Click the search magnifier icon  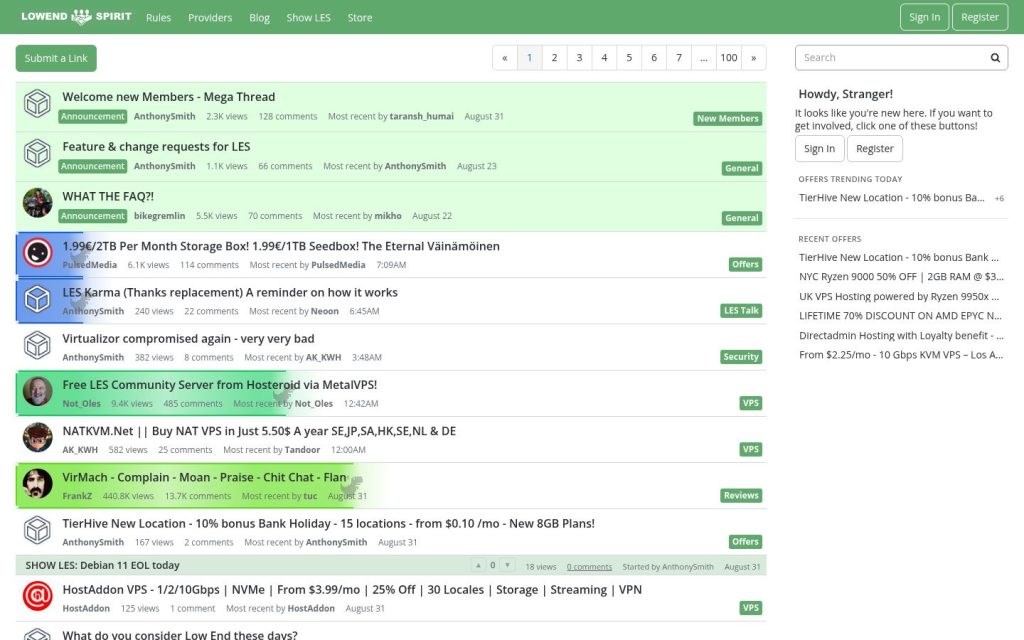coord(995,57)
